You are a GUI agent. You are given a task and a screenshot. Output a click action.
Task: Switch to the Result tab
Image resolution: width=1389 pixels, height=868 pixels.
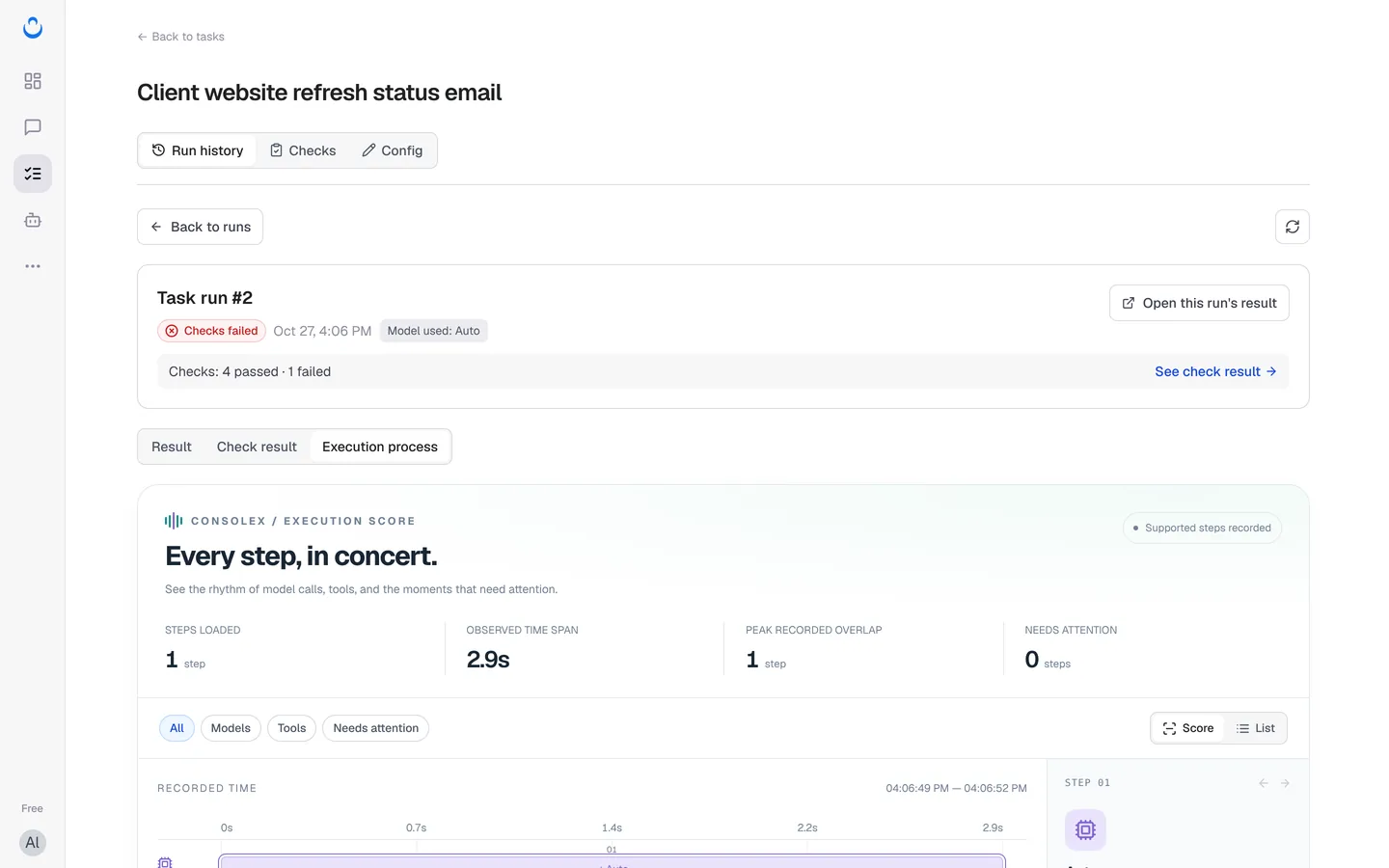172,447
